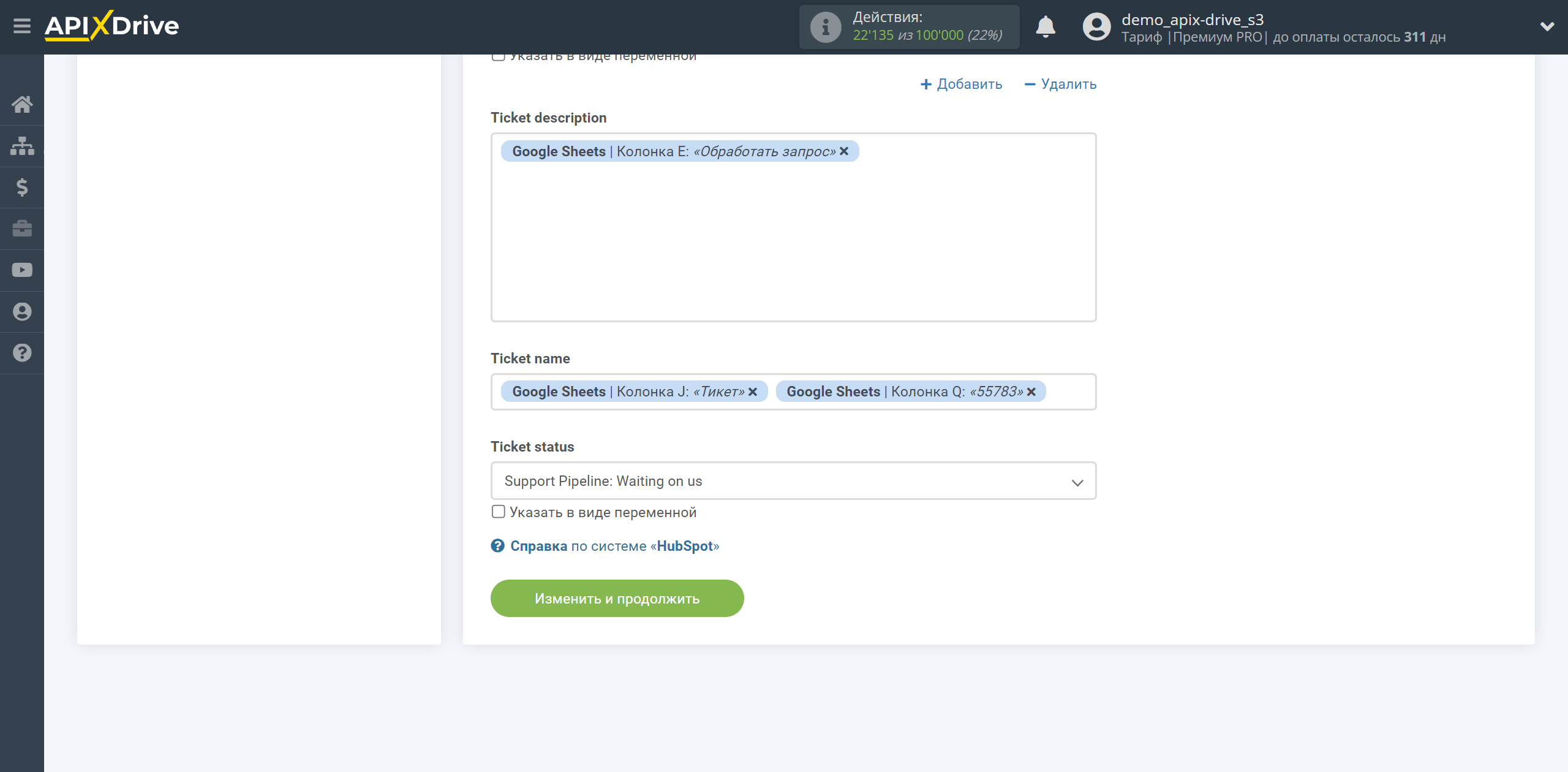Open the connections sitemap sidebar icon

coord(22,146)
